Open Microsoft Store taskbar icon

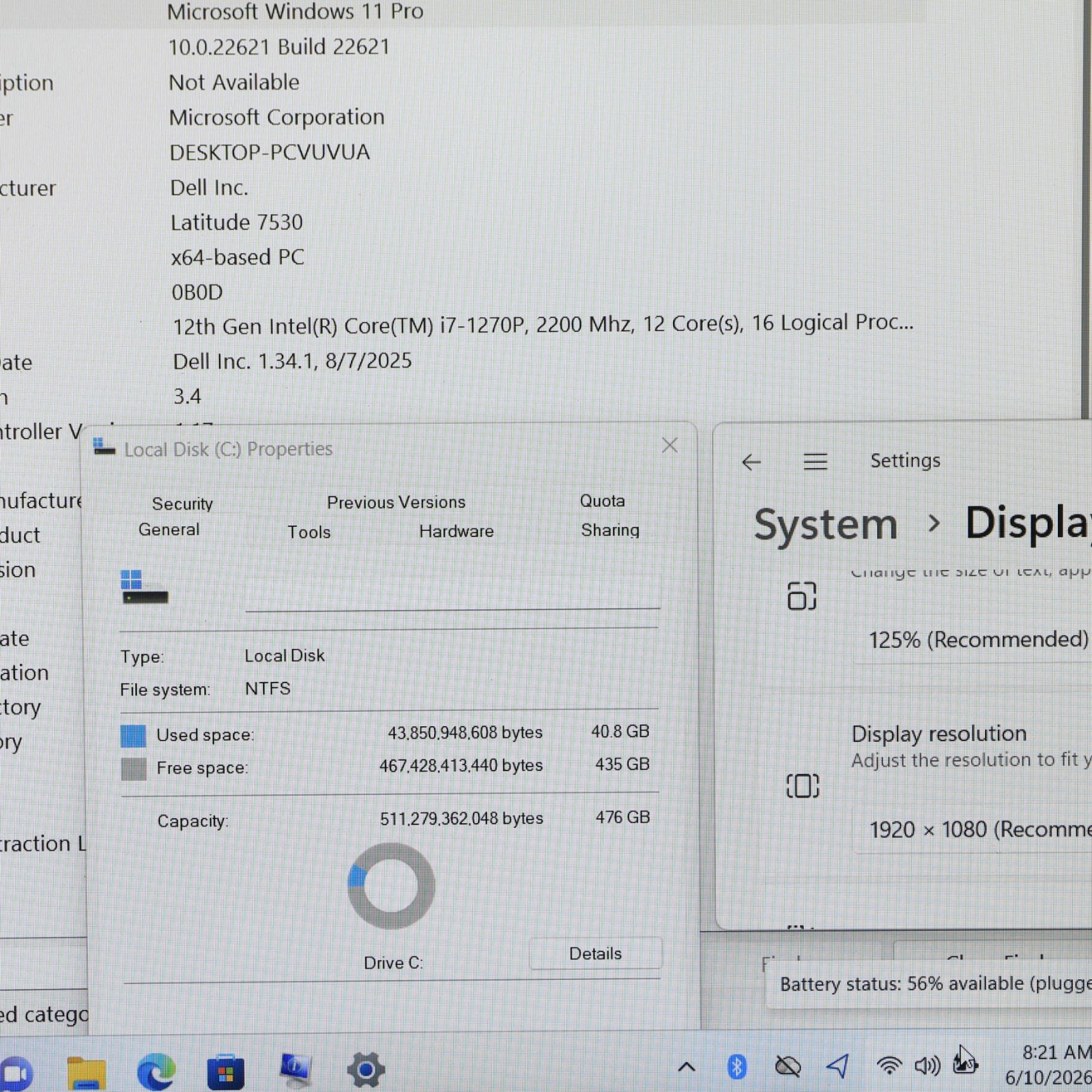(x=225, y=1072)
